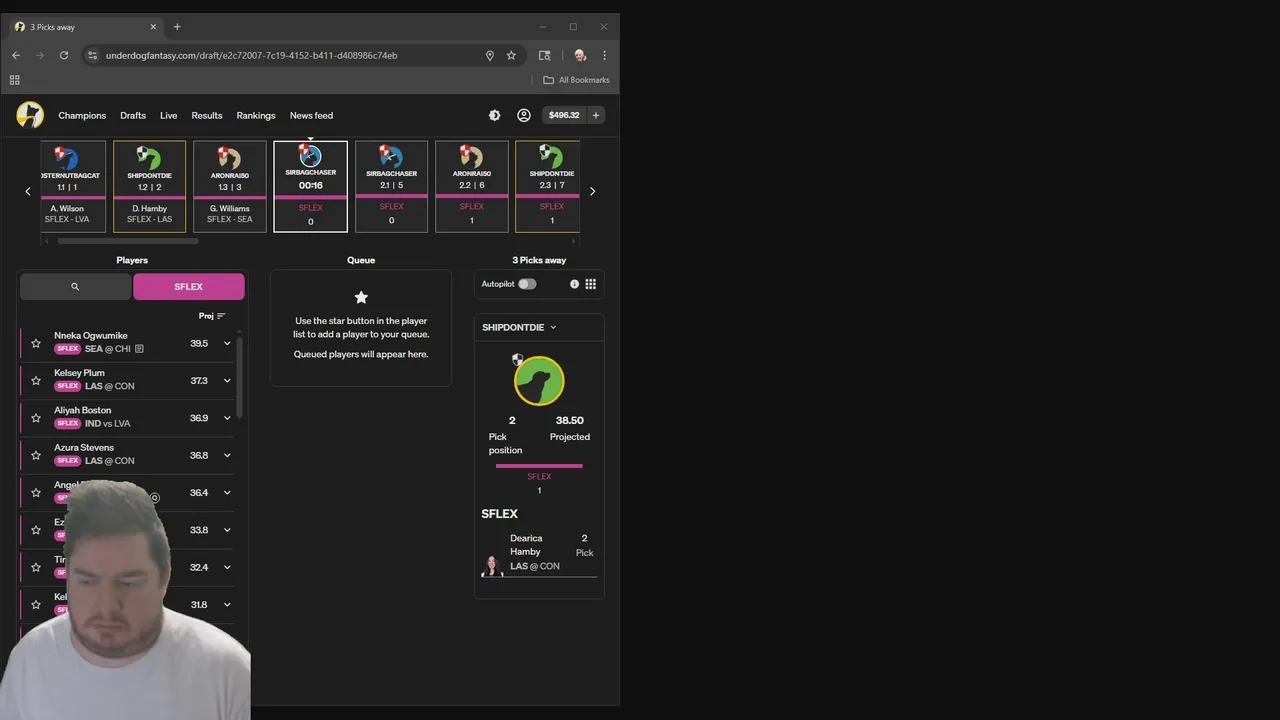Click the plus icon to add funds
This screenshot has height=720, width=1280.
coord(596,115)
